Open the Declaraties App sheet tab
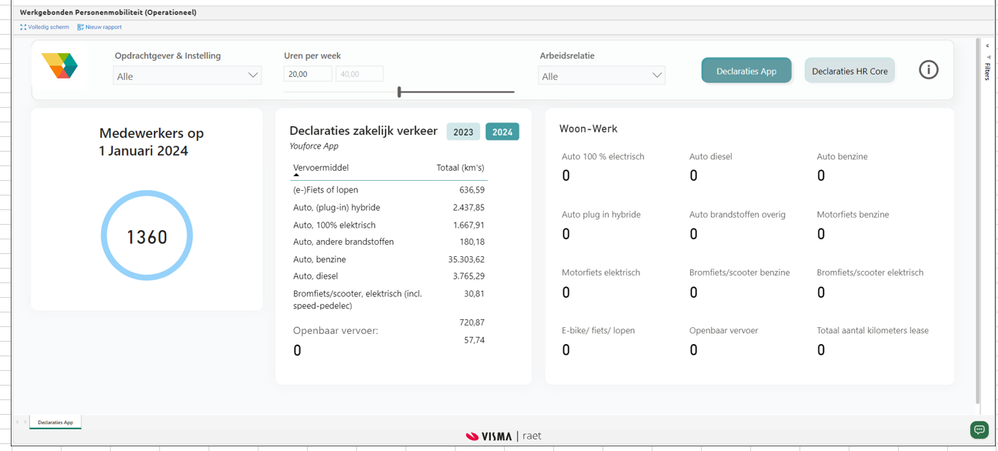The height and width of the screenshot is (451, 998). click(x=55, y=422)
